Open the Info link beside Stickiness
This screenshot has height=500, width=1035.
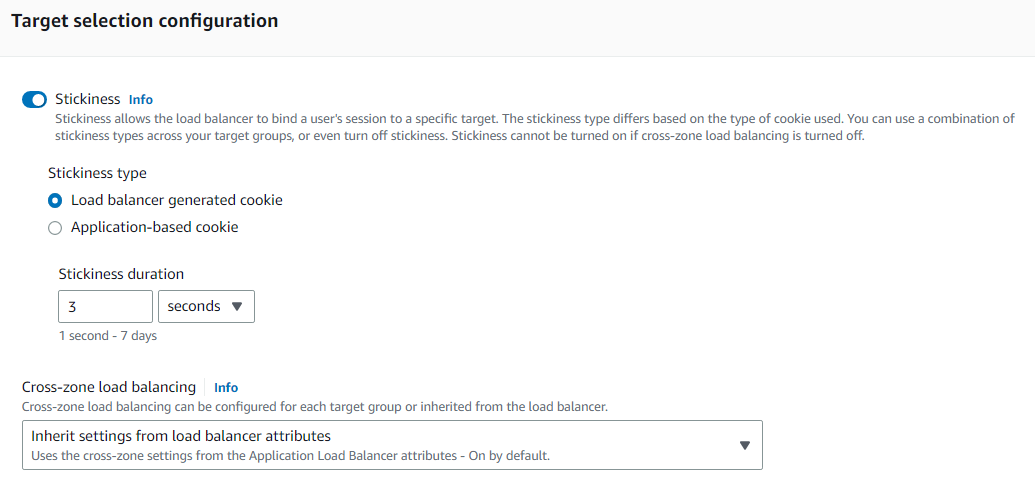pos(141,100)
